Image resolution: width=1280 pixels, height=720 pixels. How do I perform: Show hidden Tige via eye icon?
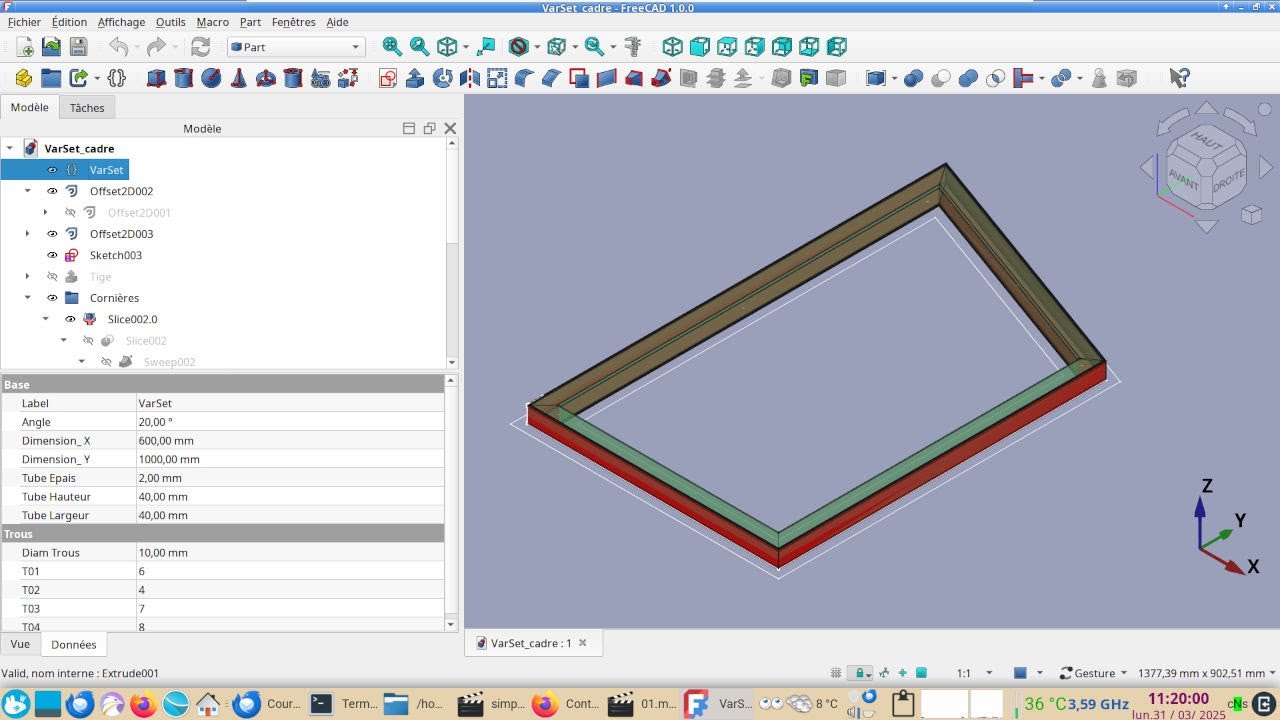[52, 277]
